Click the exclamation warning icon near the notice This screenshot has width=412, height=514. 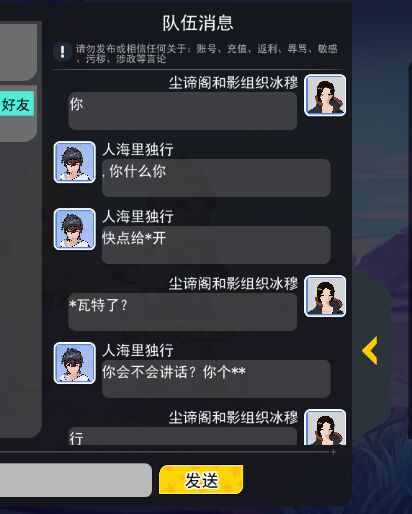(x=62, y=52)
